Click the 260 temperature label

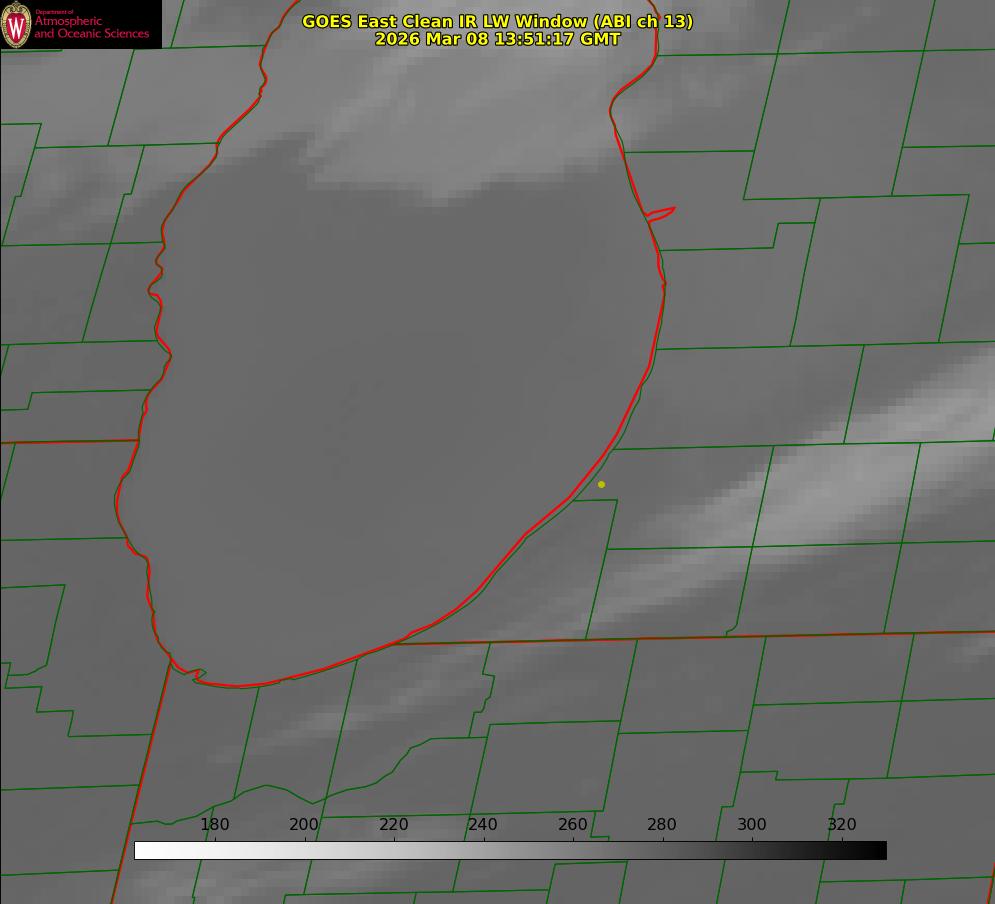point(573,825)
